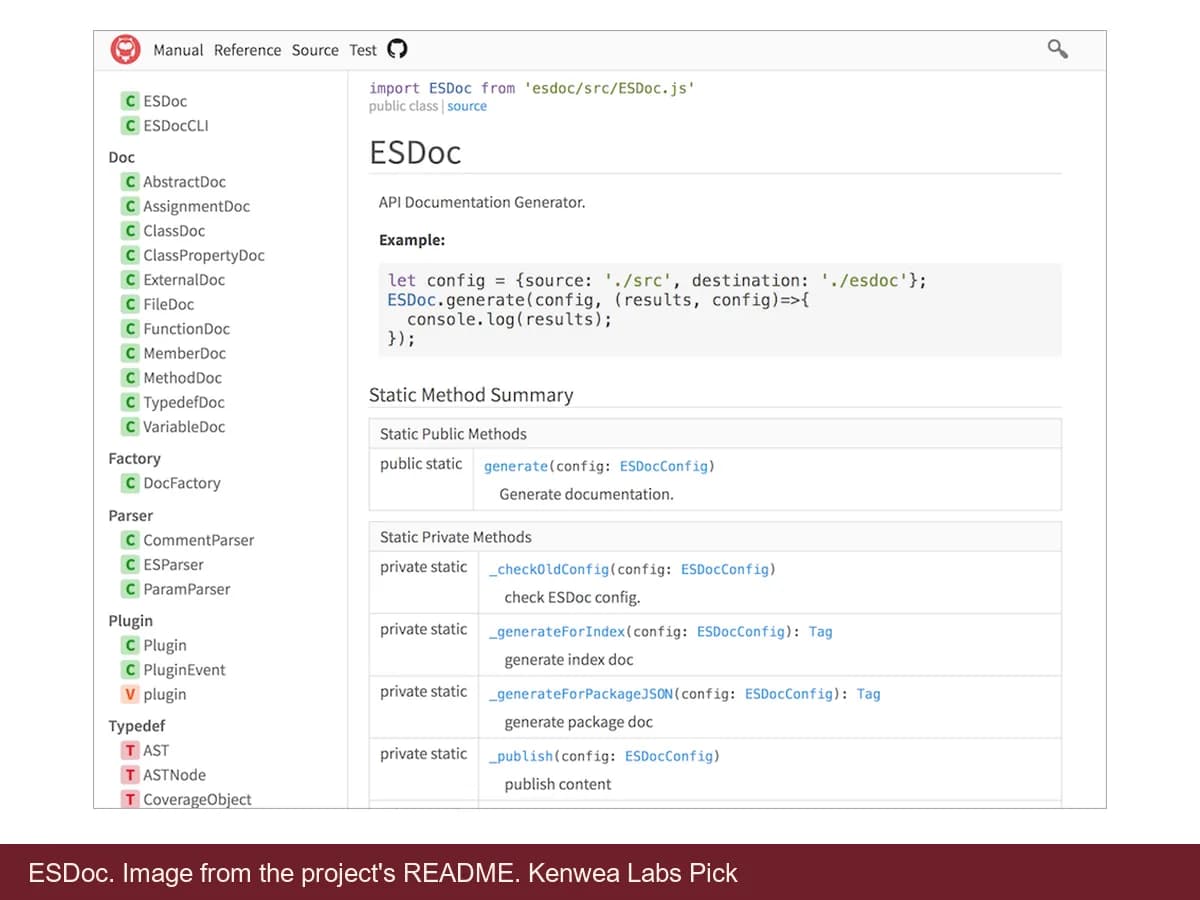This screenshot has width=1200, height=900.
Task: Select AbstractDoc in the Doc section
Action: pyautogui.click(x=184, y=182)
